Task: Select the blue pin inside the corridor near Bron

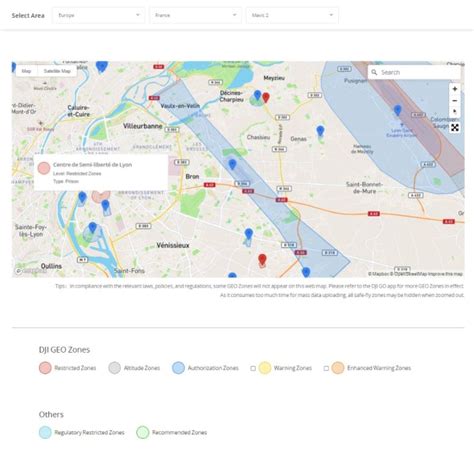Action: coord(232,164)
